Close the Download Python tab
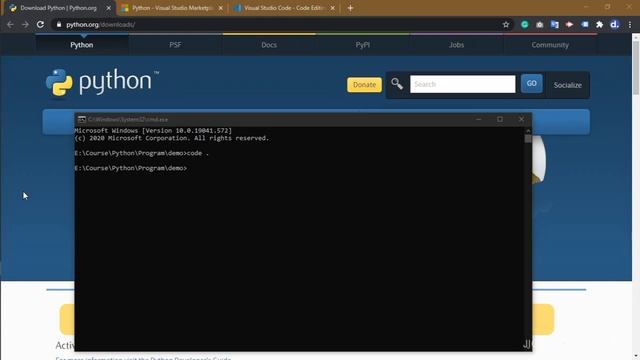 tap(109, 8)
